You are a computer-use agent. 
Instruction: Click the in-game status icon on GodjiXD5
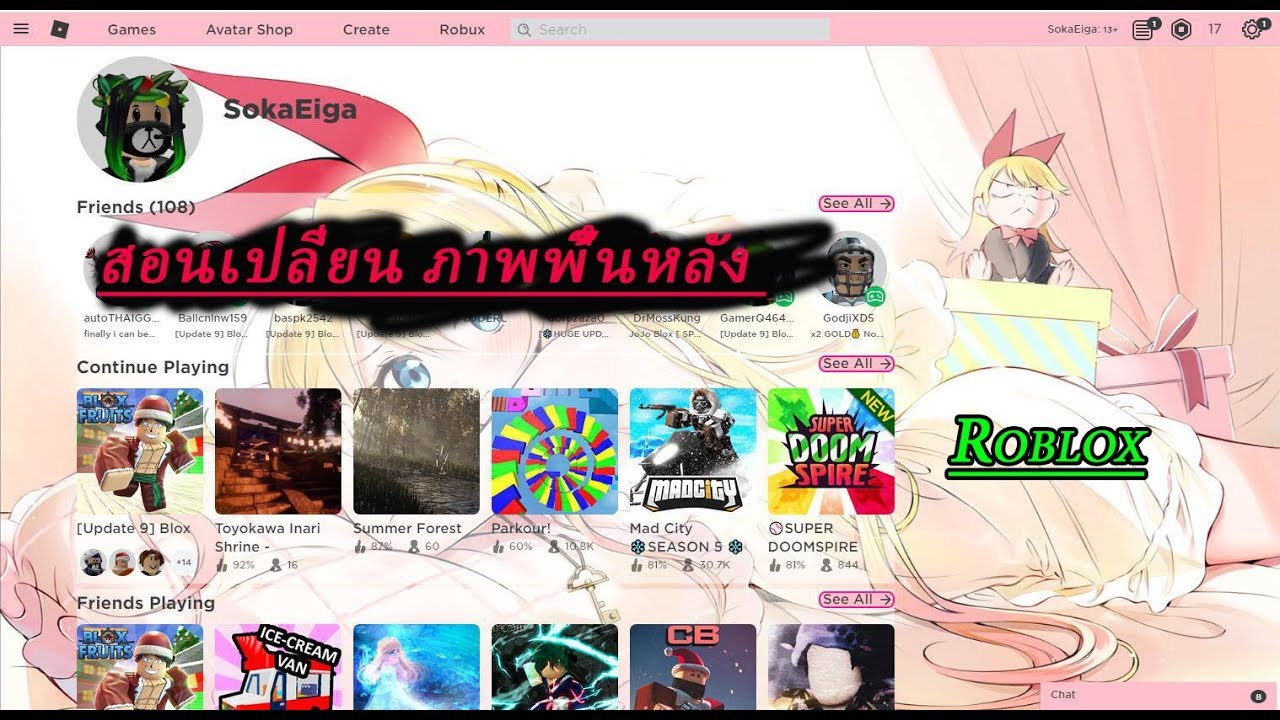pyautogui.click(x=875, y=296)
